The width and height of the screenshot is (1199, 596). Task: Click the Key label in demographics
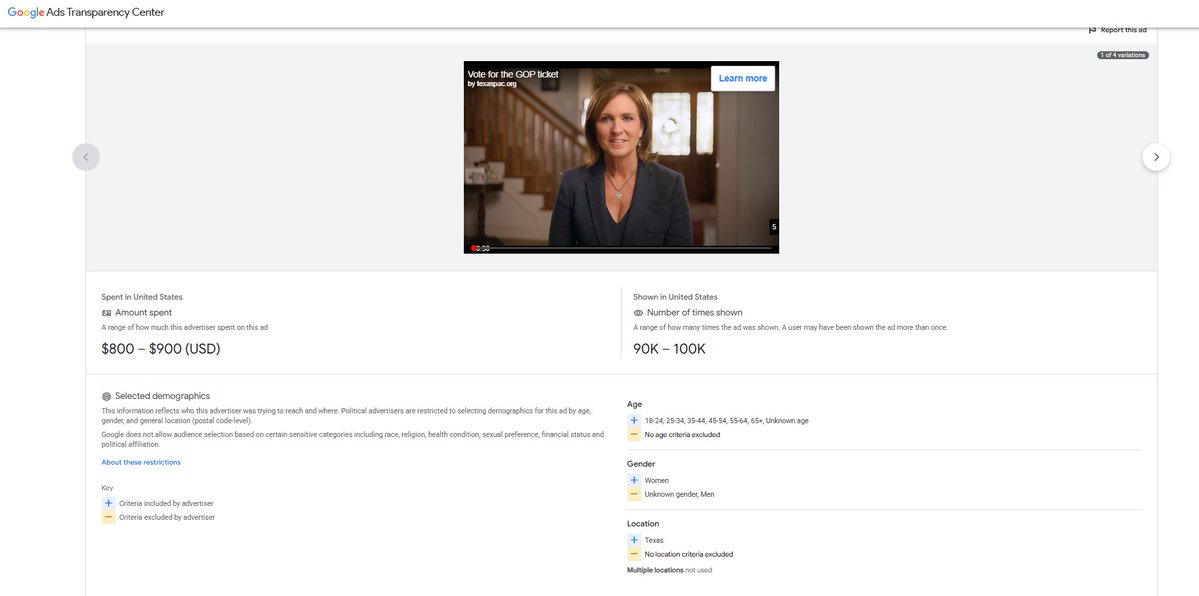107,488
